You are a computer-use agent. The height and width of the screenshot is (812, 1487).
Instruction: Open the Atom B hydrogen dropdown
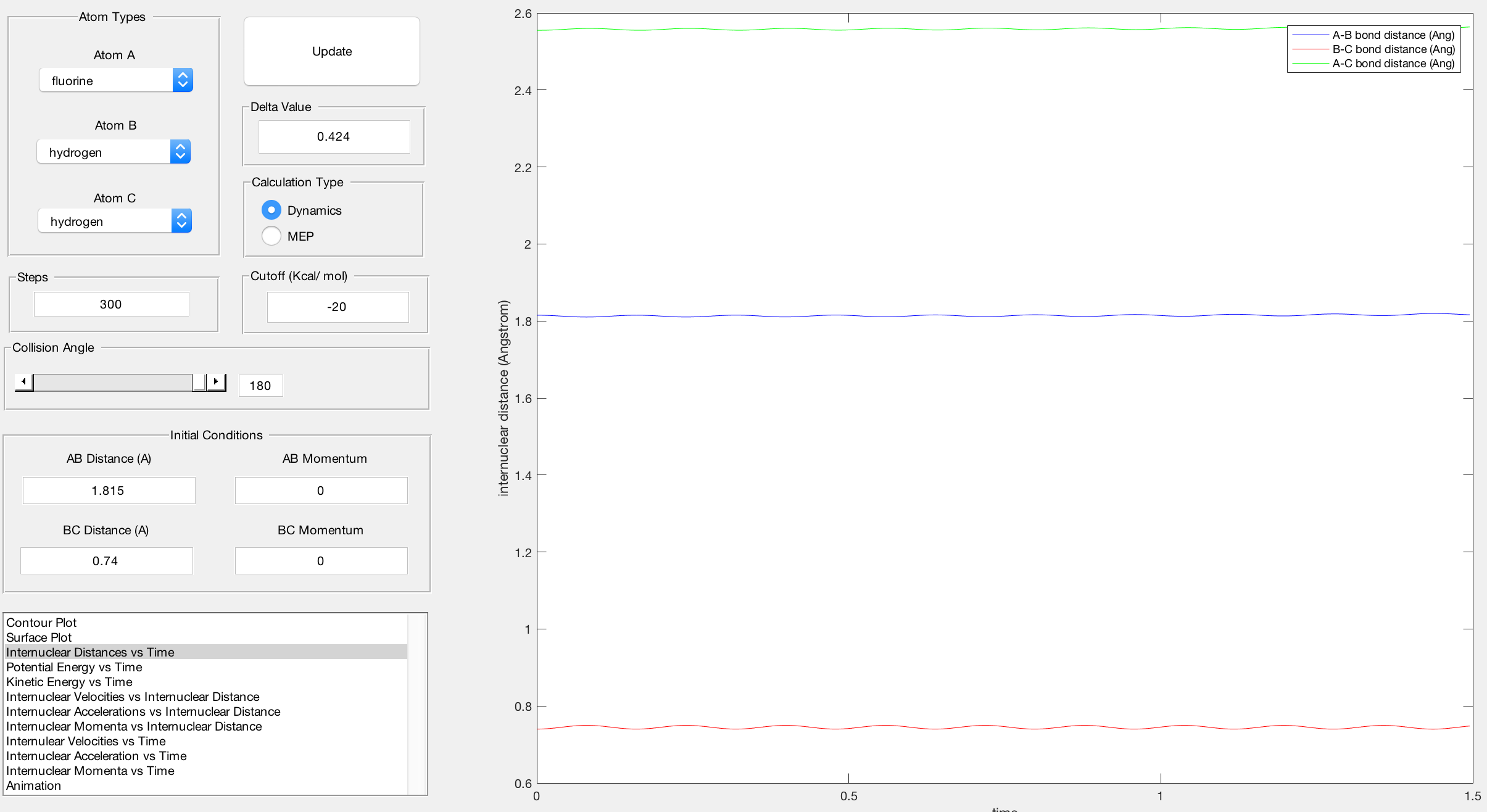[114, 152]
